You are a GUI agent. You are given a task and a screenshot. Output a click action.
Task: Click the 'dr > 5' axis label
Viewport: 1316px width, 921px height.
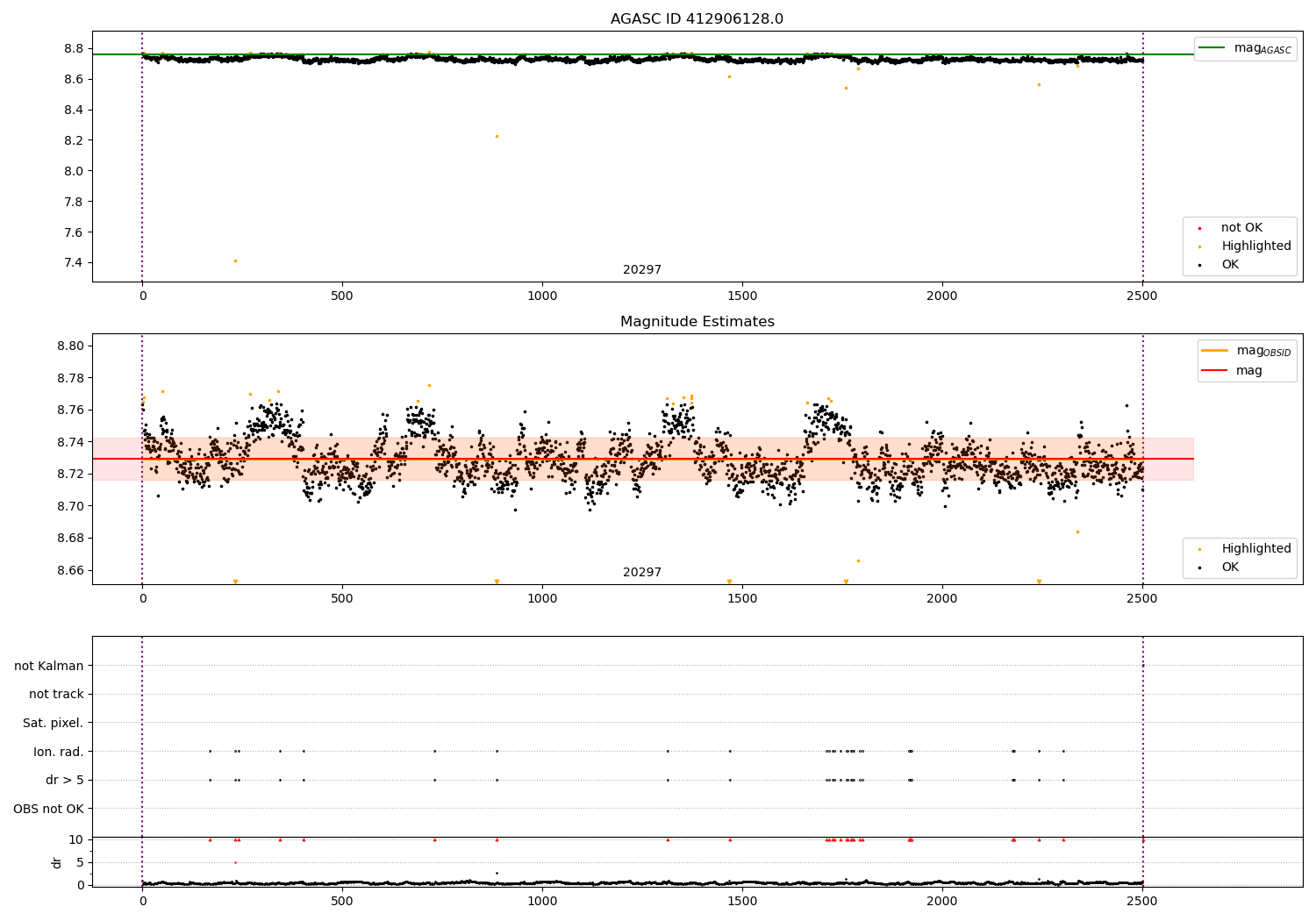click(65, 781)
